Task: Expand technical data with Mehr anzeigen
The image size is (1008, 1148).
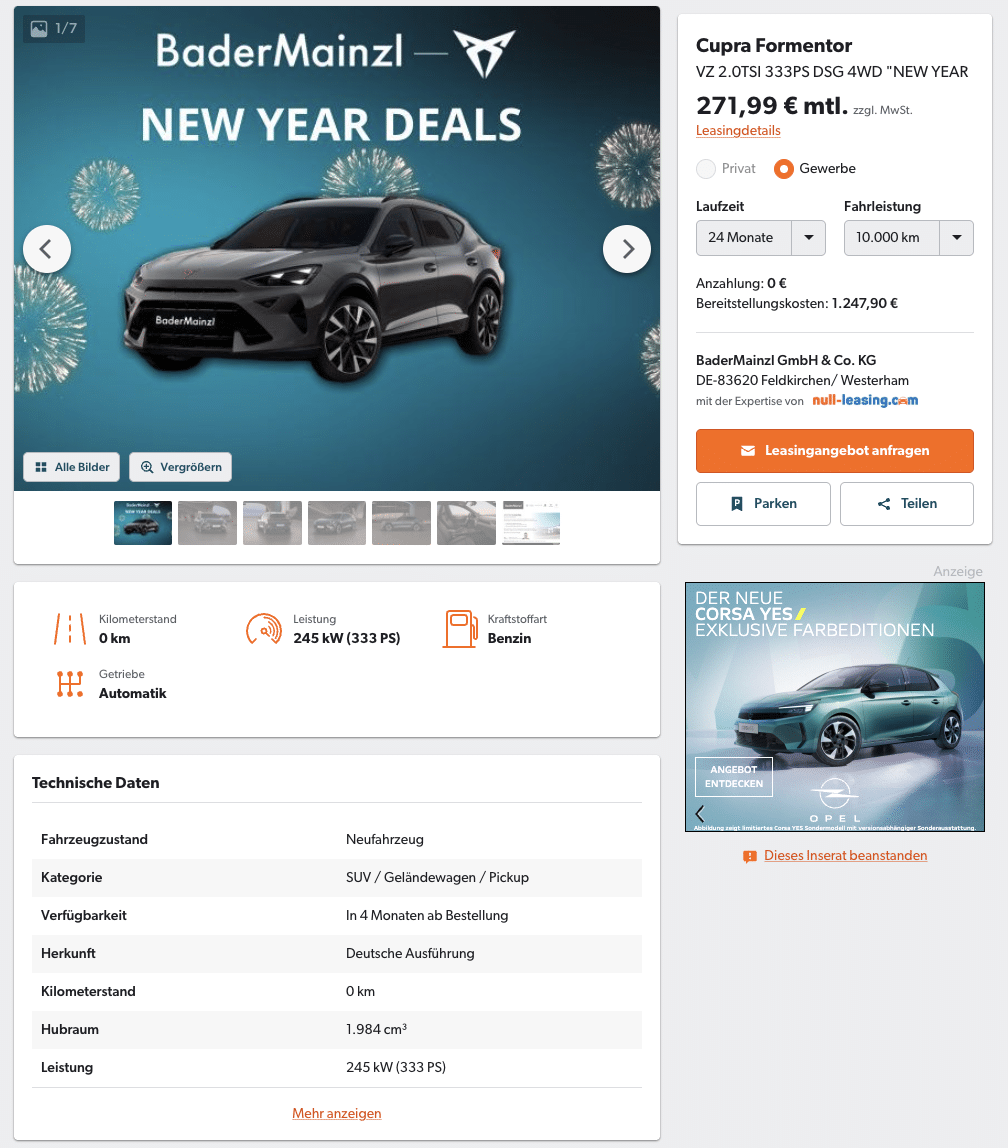Action: pos(337,1114)
